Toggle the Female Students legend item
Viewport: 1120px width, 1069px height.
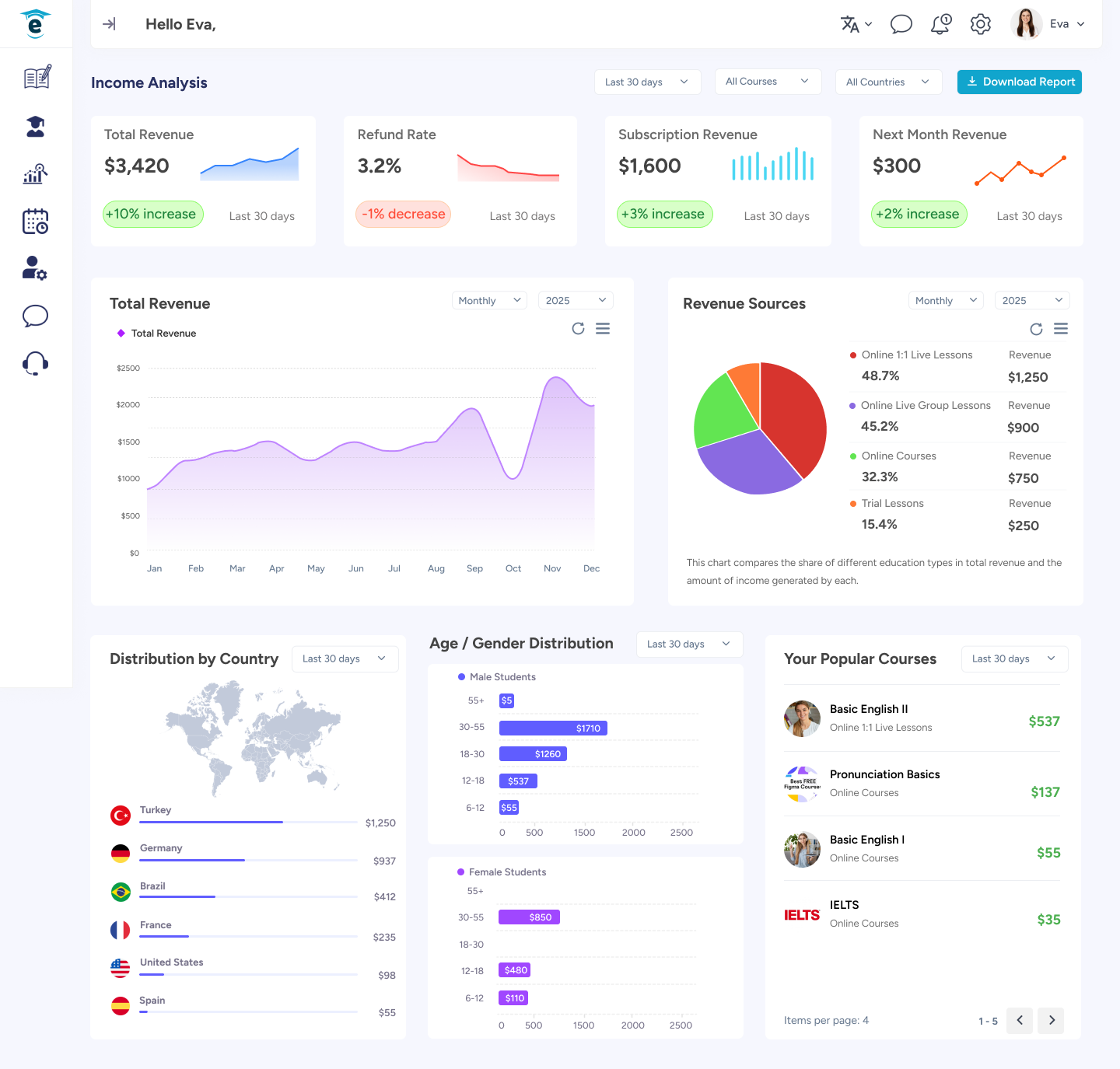click(502, 872)
